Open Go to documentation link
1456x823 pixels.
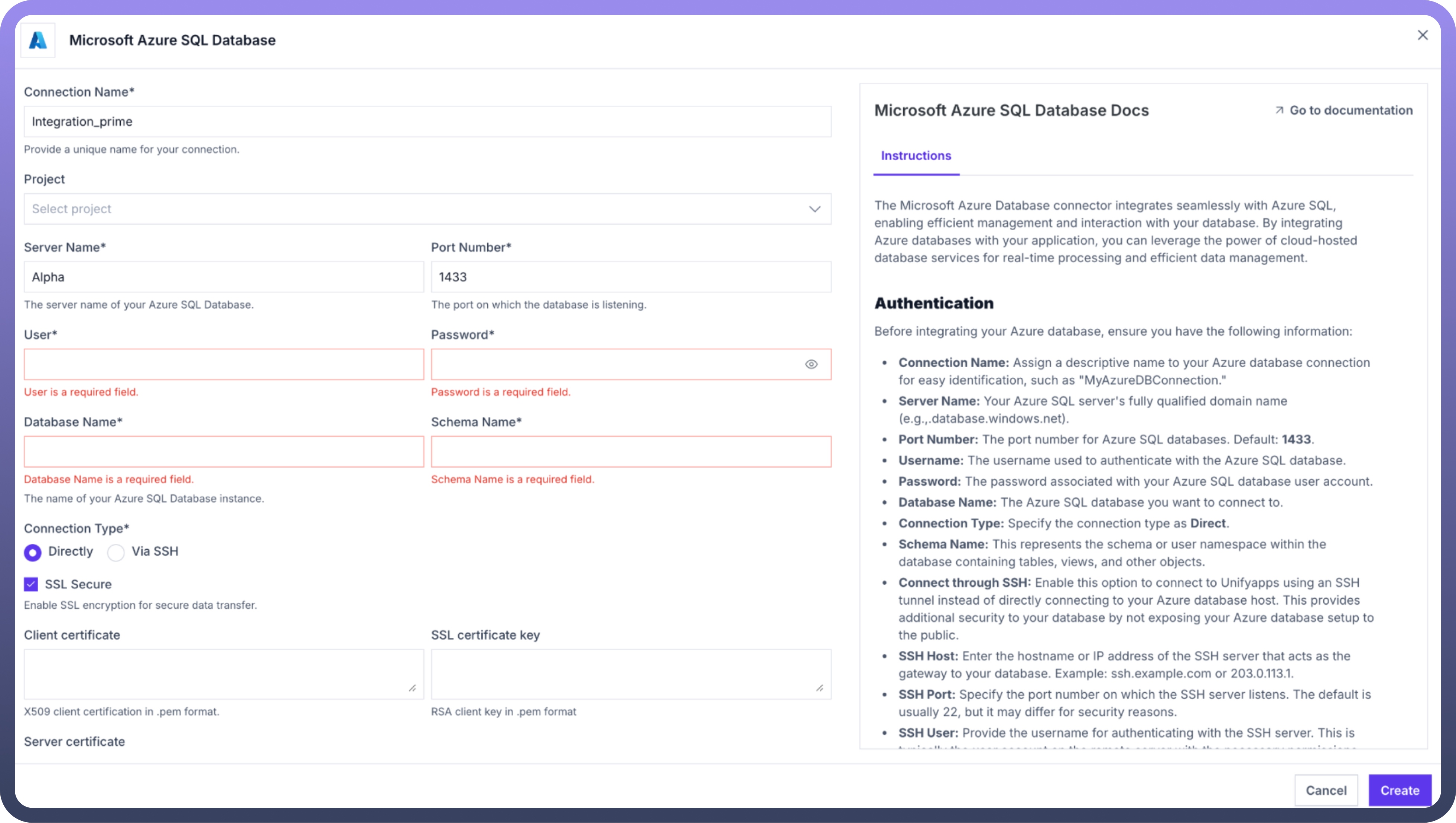[1350, 110]
